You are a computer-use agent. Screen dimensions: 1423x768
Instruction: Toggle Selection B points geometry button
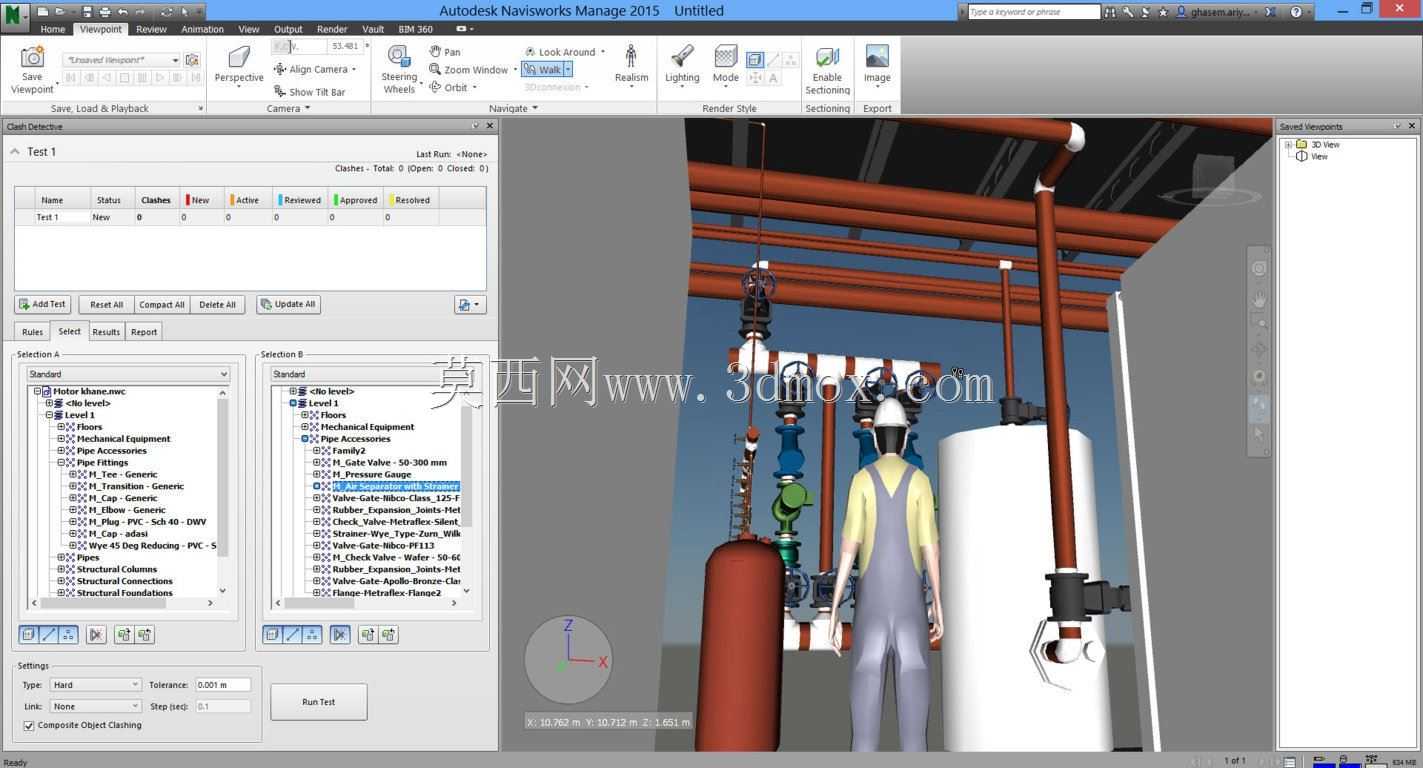[x=312, y=634]
